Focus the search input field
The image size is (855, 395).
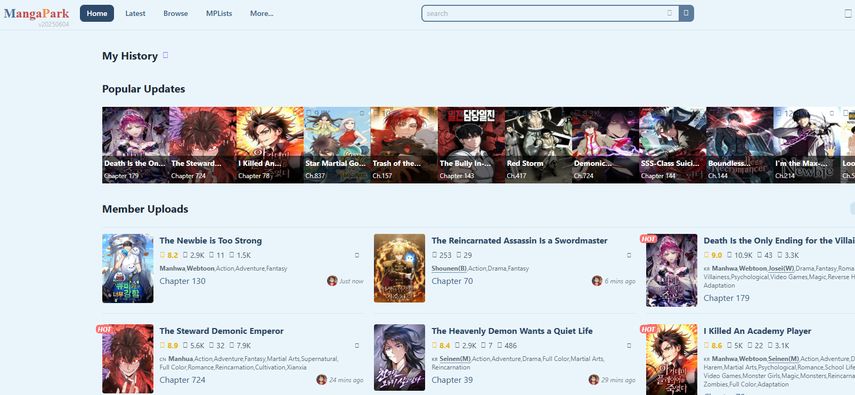(x=550, y=13)
